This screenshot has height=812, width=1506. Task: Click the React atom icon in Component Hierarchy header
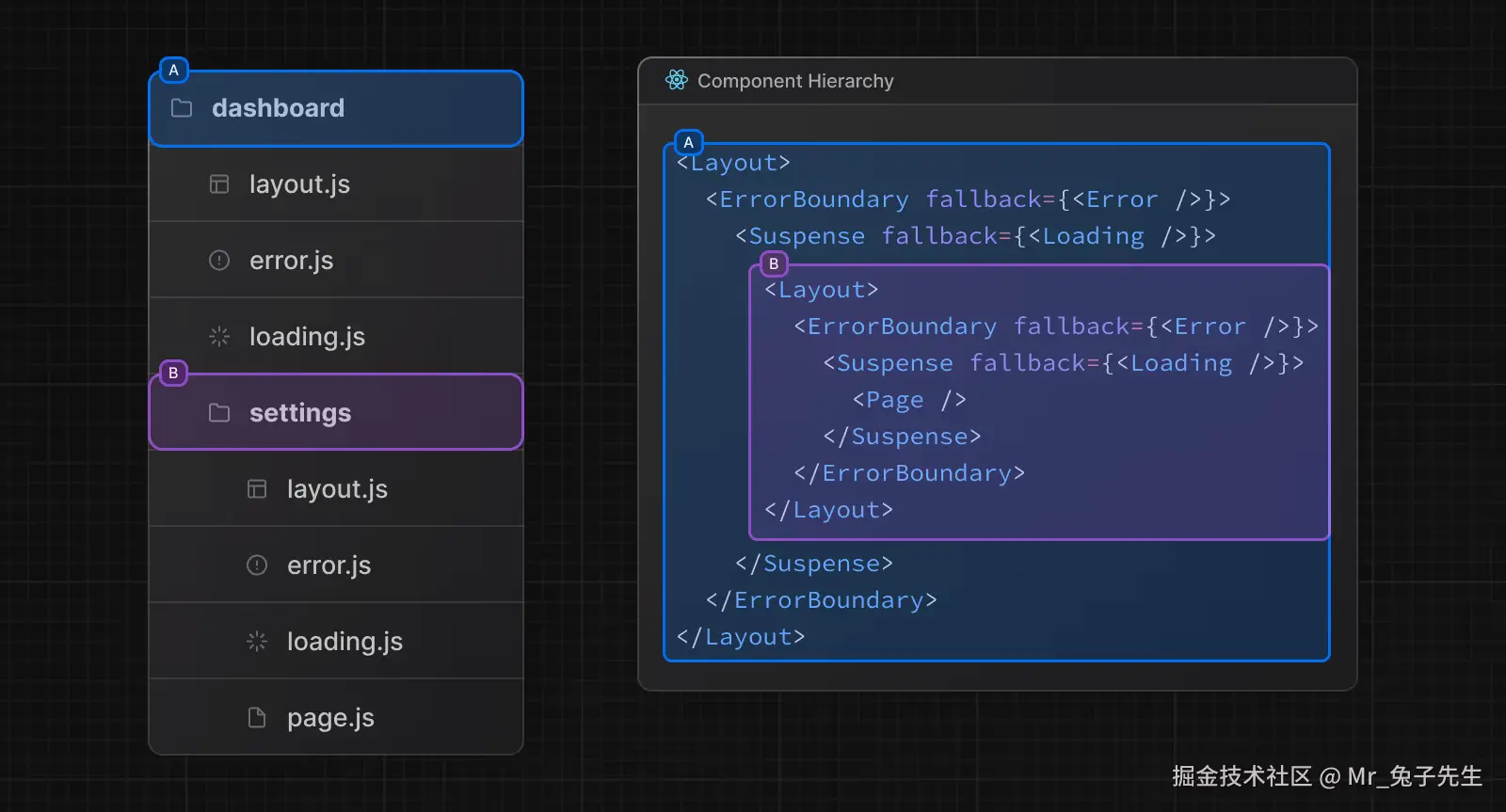pos(676,81)
